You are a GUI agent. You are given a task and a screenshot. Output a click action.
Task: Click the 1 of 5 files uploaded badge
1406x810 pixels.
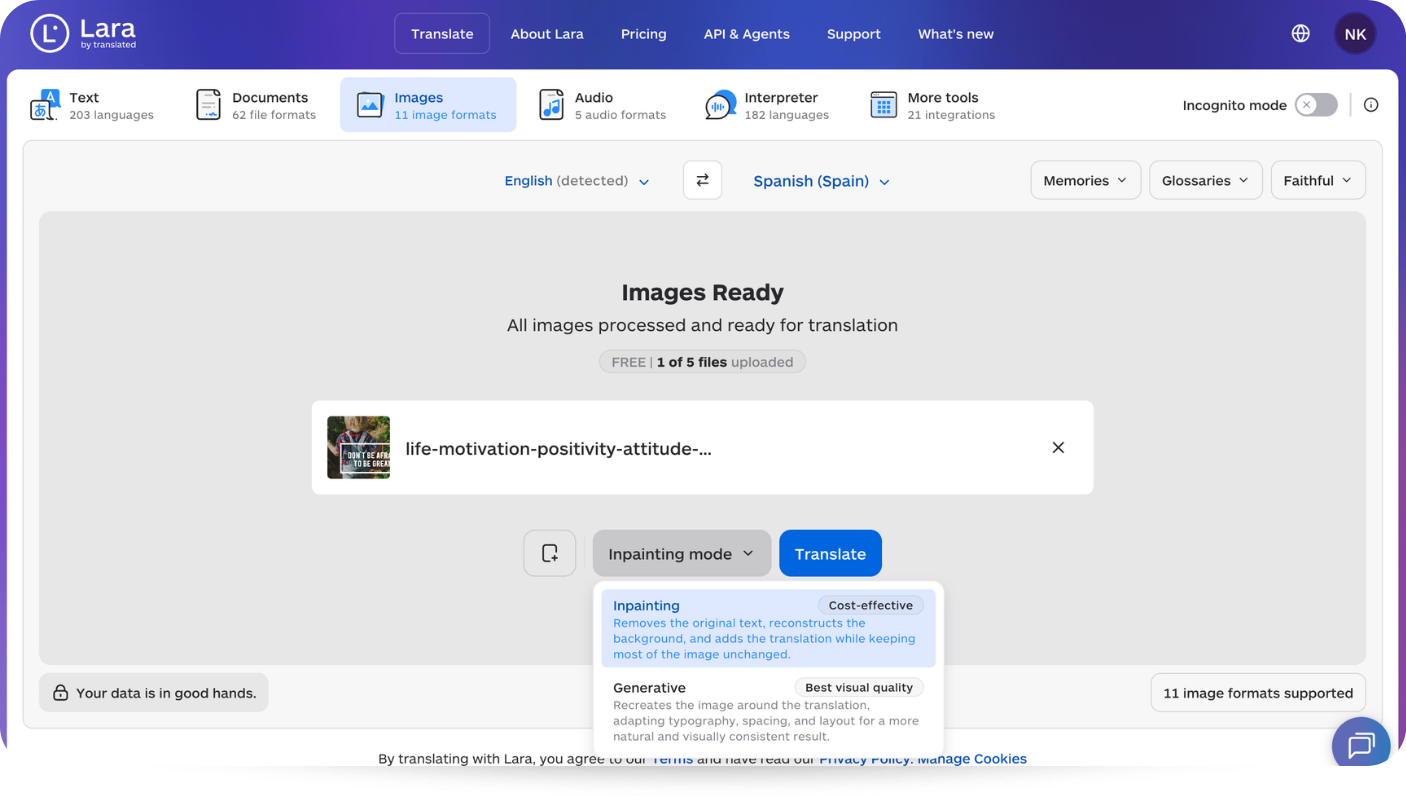(x=702, y=362)
